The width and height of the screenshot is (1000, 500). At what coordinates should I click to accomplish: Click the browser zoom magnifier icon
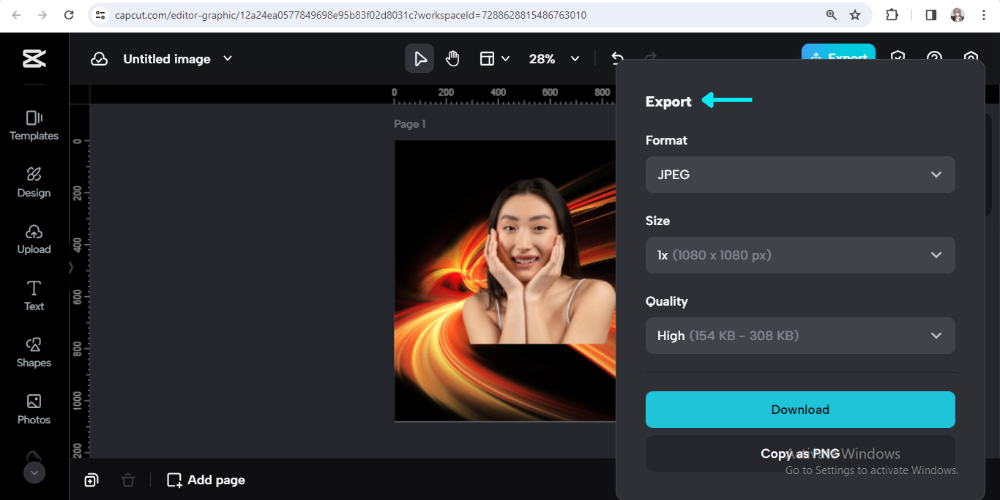pyautogui.click(x=831, y=15)
